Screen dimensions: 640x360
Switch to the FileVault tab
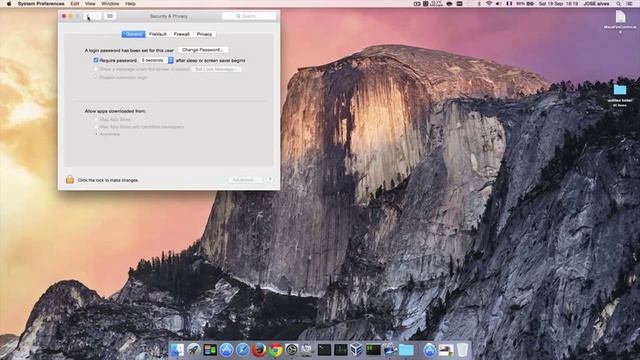click(x=158, y=34)
